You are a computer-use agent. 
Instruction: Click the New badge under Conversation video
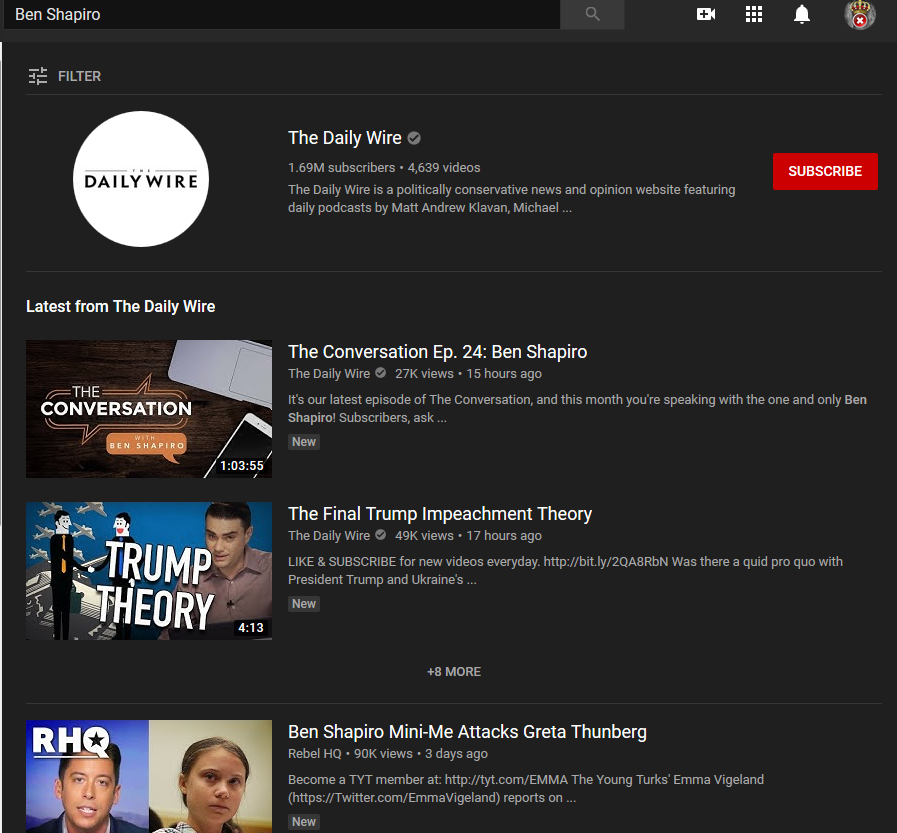click(304, 442)
